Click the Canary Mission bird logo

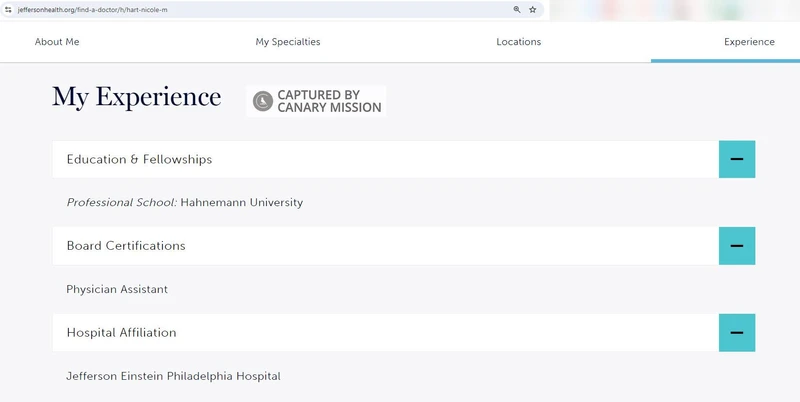(x=263, y=101)
